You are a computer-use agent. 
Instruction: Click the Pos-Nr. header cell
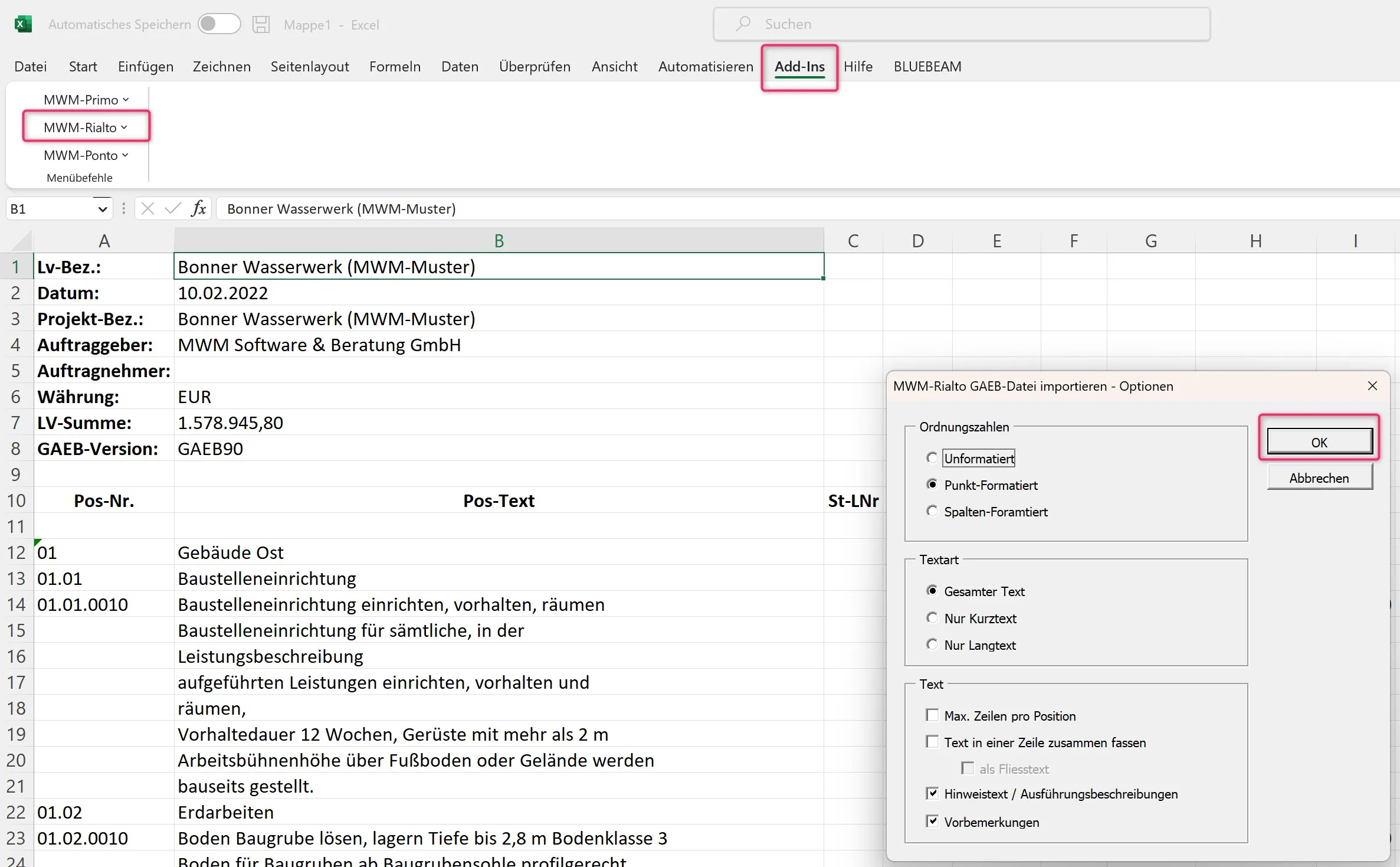point(104,500)
